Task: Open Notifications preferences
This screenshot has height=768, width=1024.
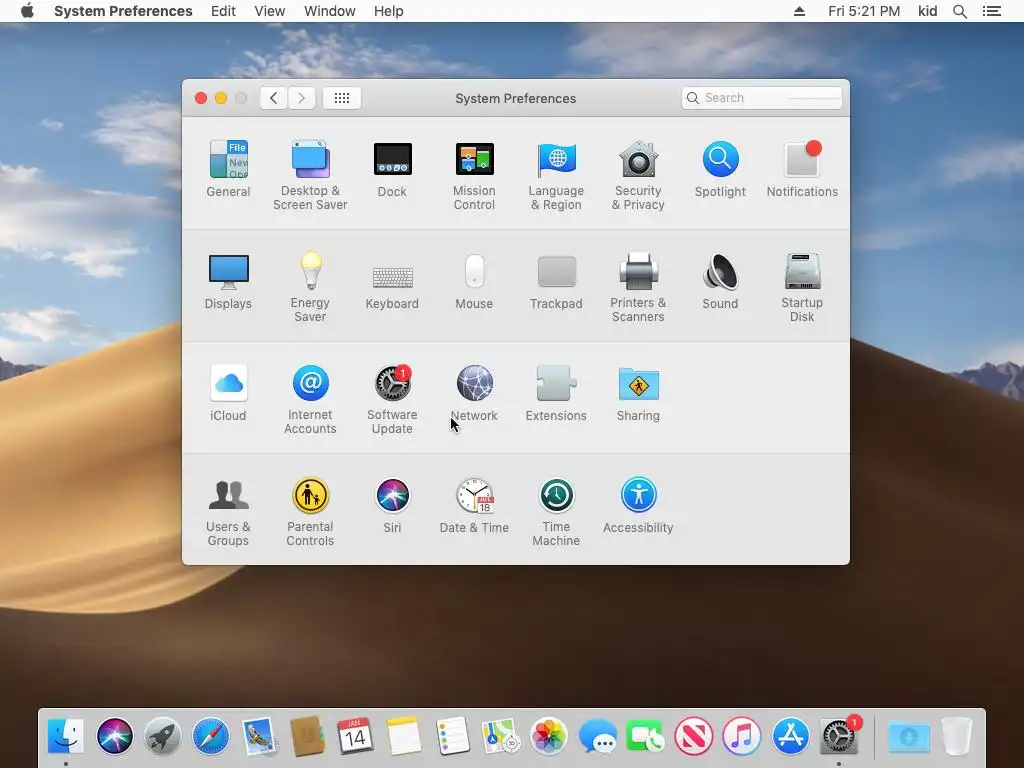Action: click(x=802, y=168)
